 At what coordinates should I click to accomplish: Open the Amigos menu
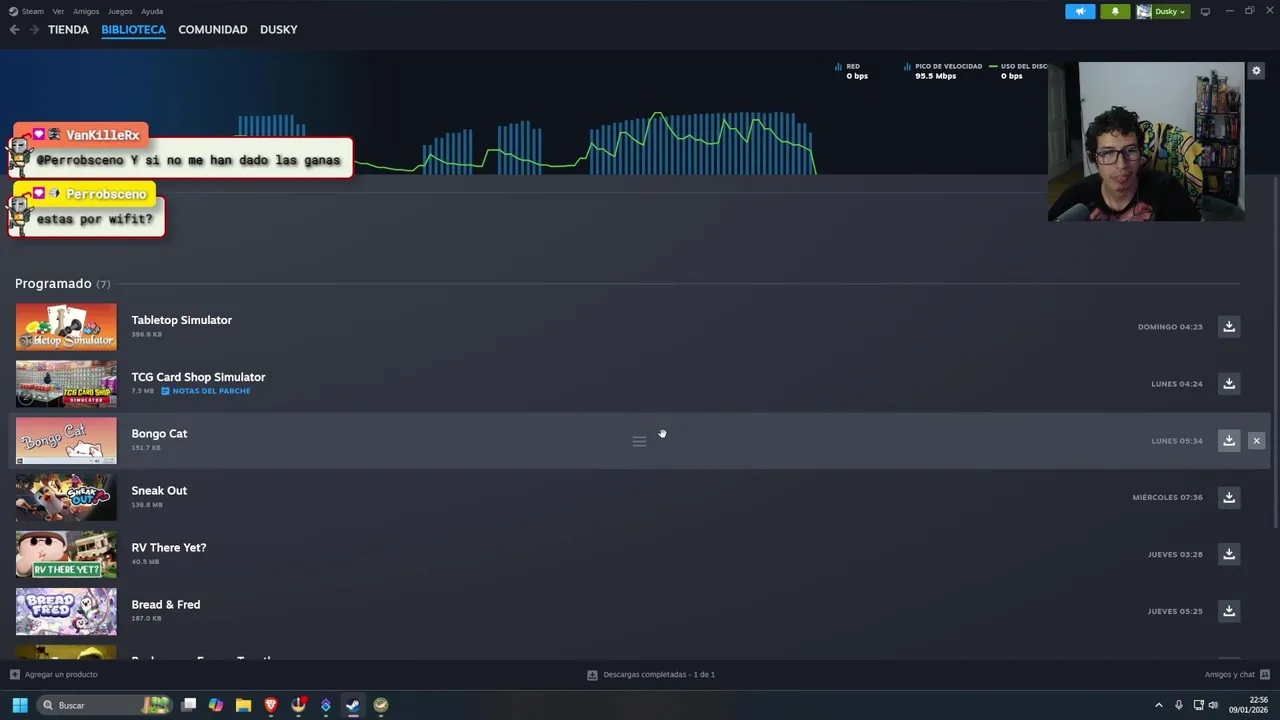tap(86, 12)
